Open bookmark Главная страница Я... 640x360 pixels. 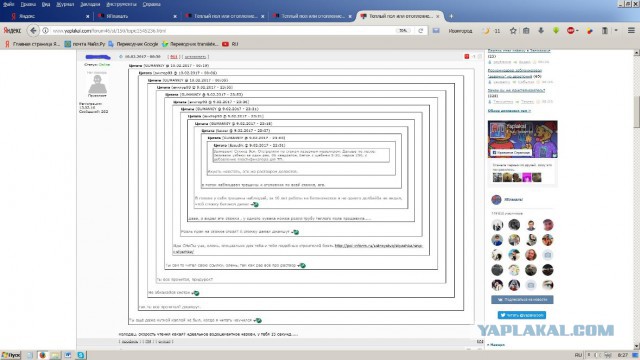click(33, 44)
